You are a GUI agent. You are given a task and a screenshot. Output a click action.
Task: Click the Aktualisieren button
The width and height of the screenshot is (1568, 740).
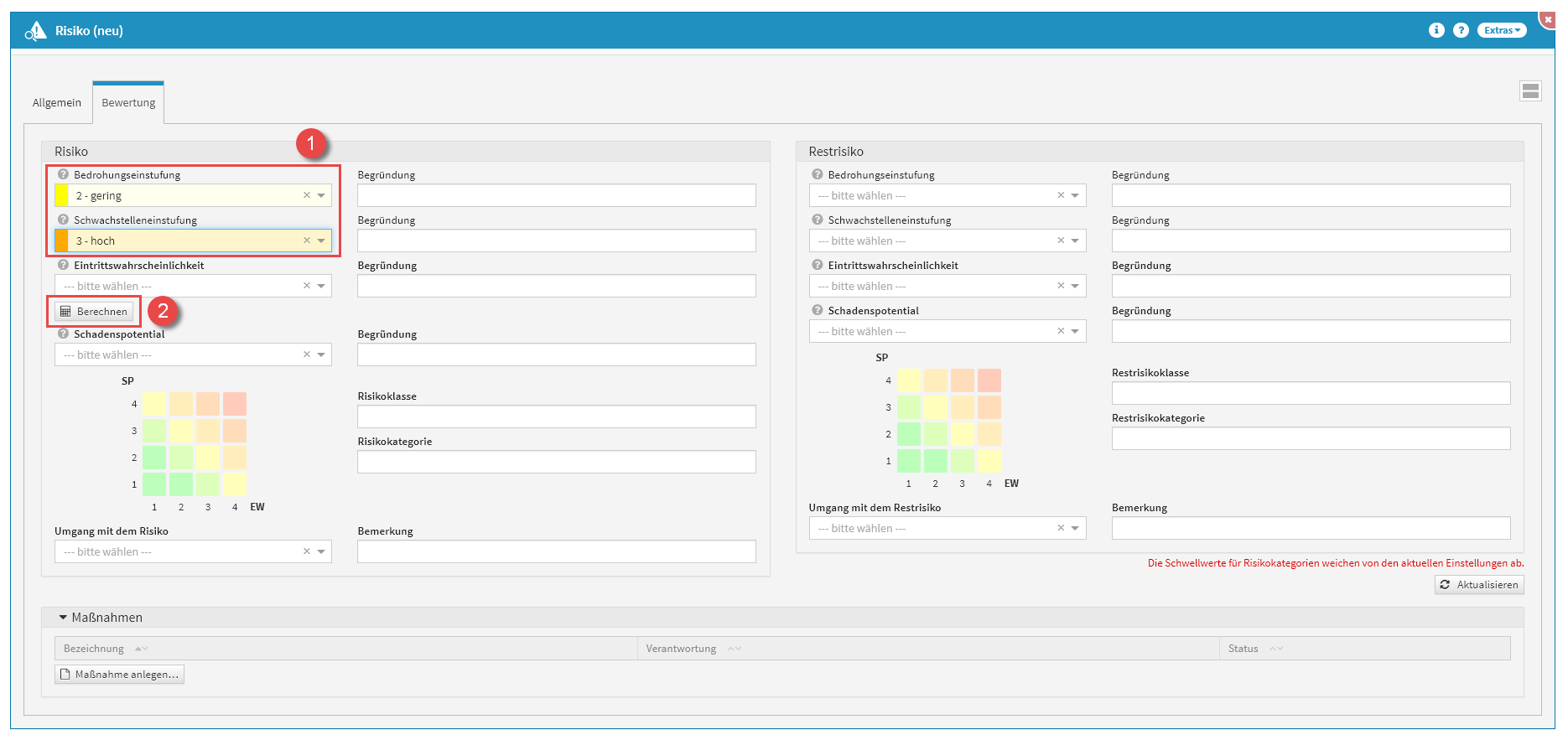[1479, 585]
